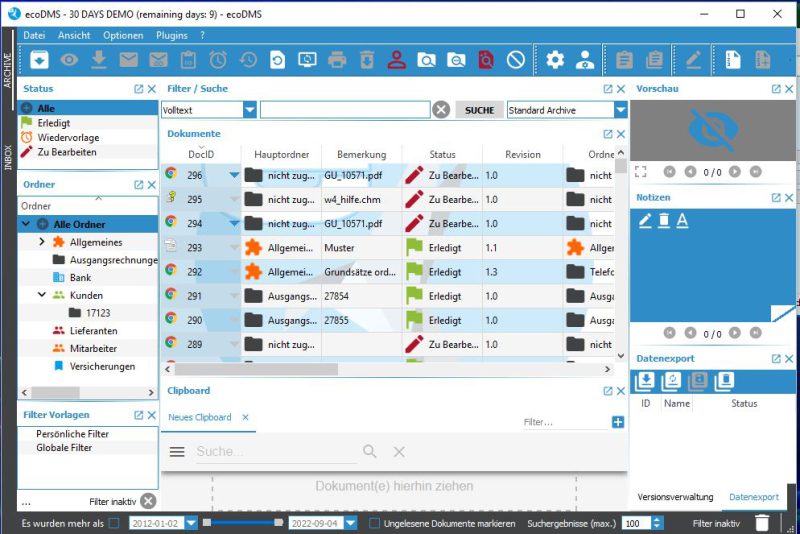Click the fulltext search input field
Screen dimensions: 800x534
(x=345, y=110)
